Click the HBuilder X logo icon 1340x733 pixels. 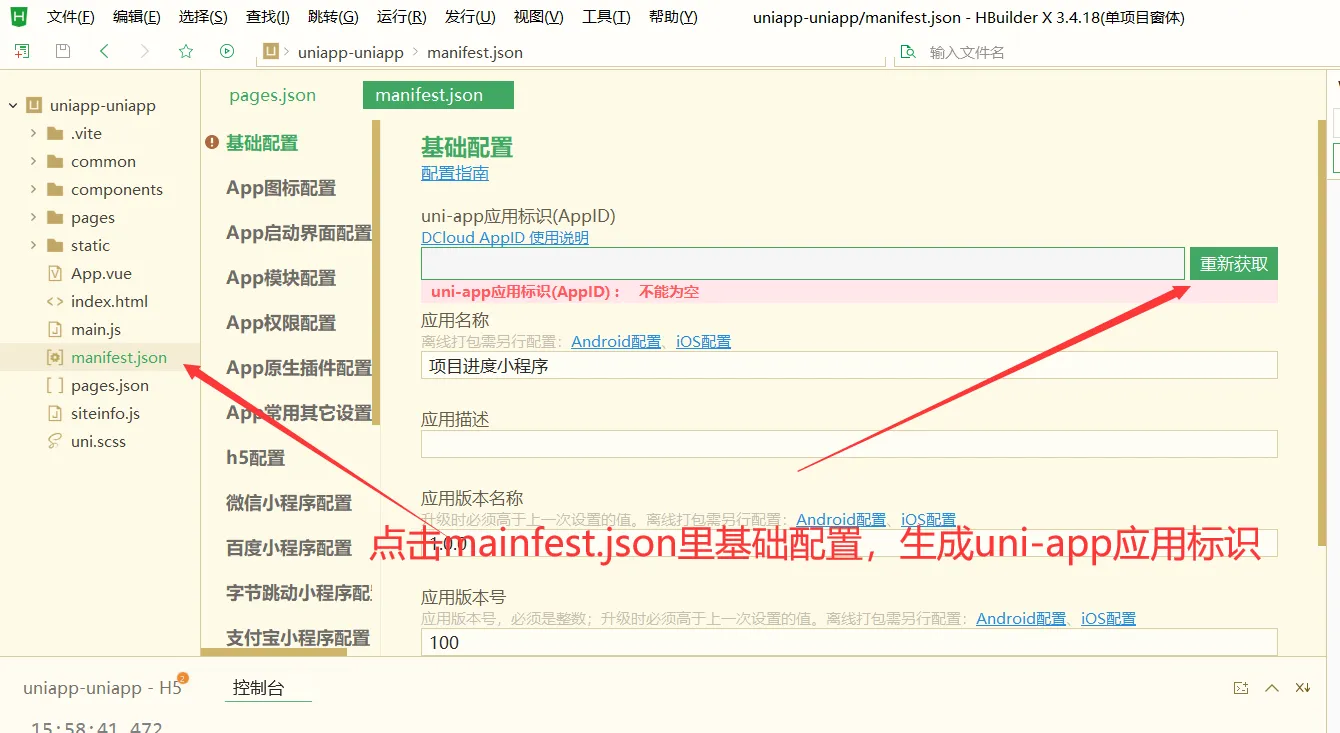coord(18,16)
